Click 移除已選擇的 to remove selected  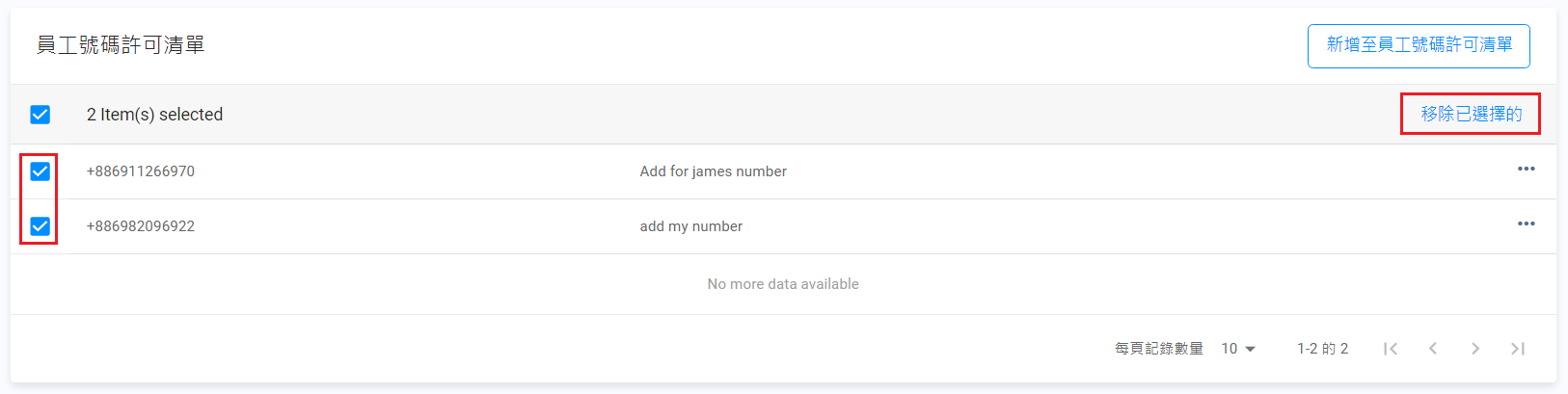(x=1471, y=114)
